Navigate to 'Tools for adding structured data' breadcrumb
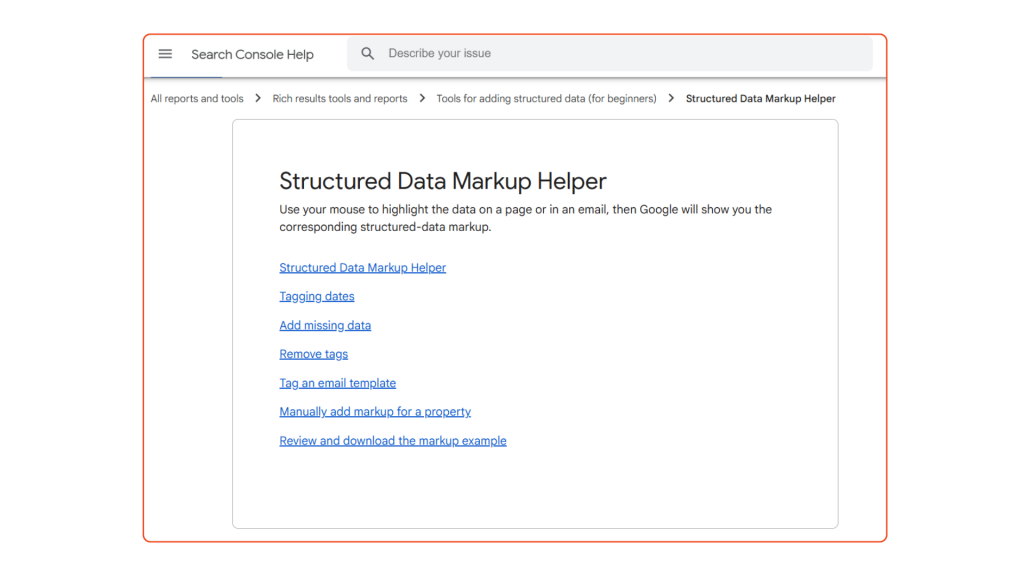 546,99
